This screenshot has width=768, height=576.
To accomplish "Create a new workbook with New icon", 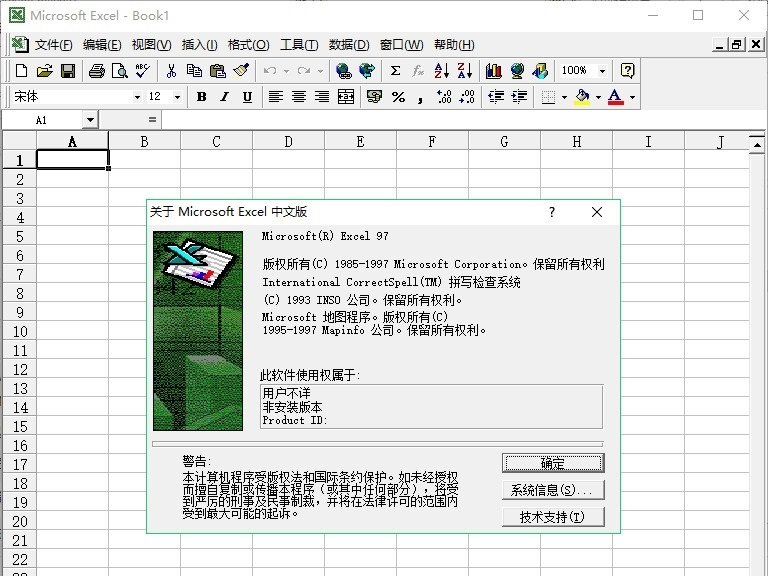I will (x=21, y=71).
